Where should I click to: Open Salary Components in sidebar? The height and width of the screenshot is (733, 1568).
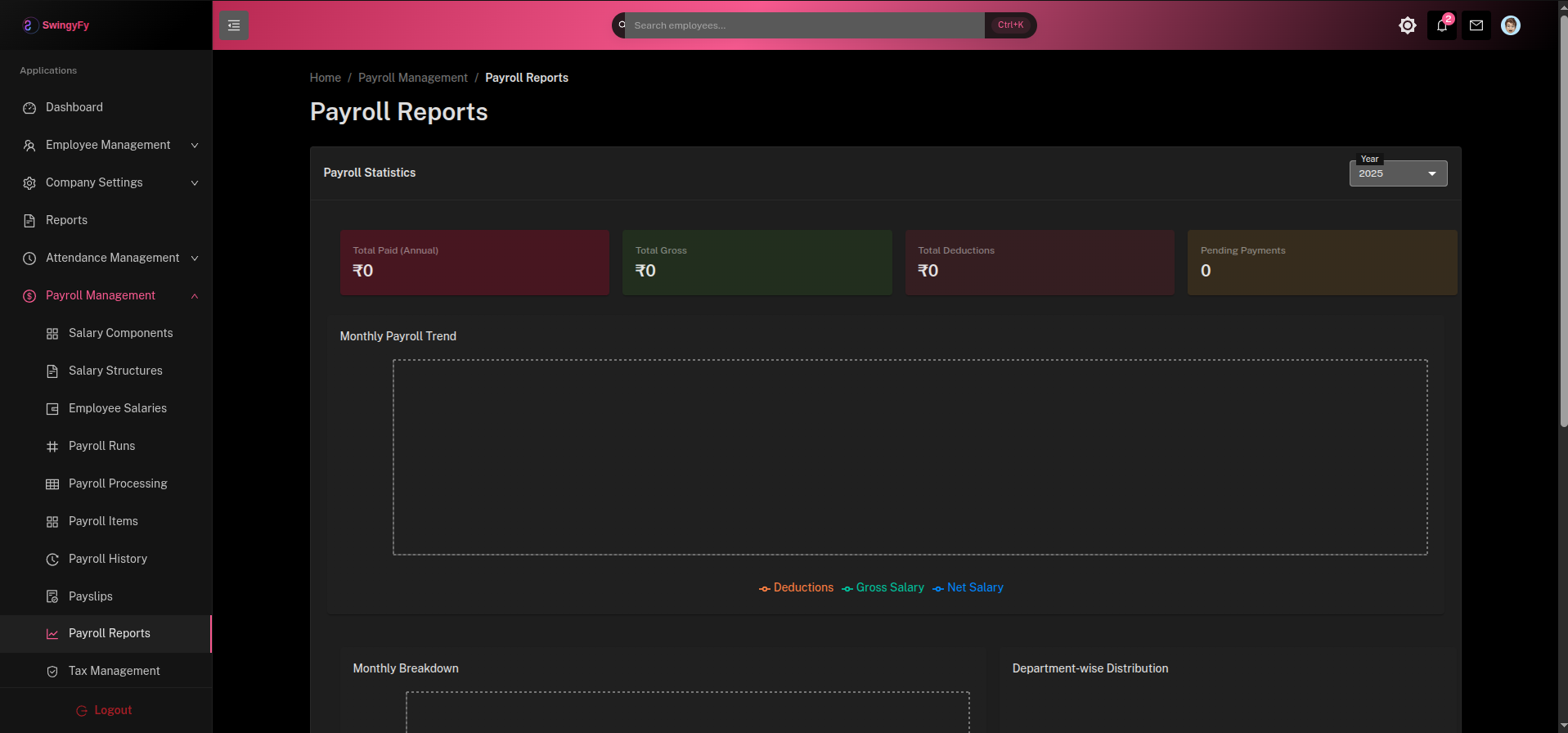tap(120, 333)
